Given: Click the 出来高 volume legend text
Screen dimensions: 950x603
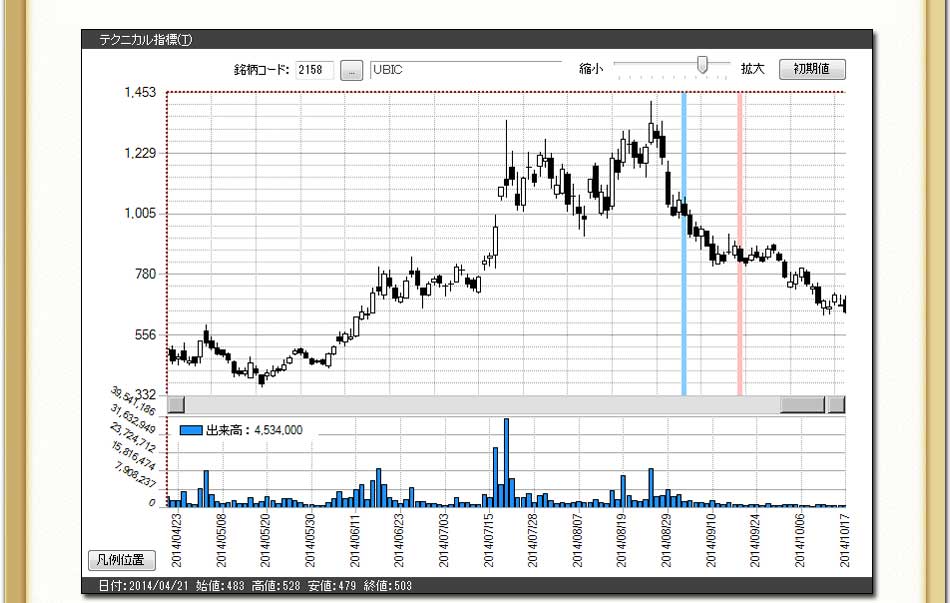Looking at the screenshot, I should click(254, 430).
